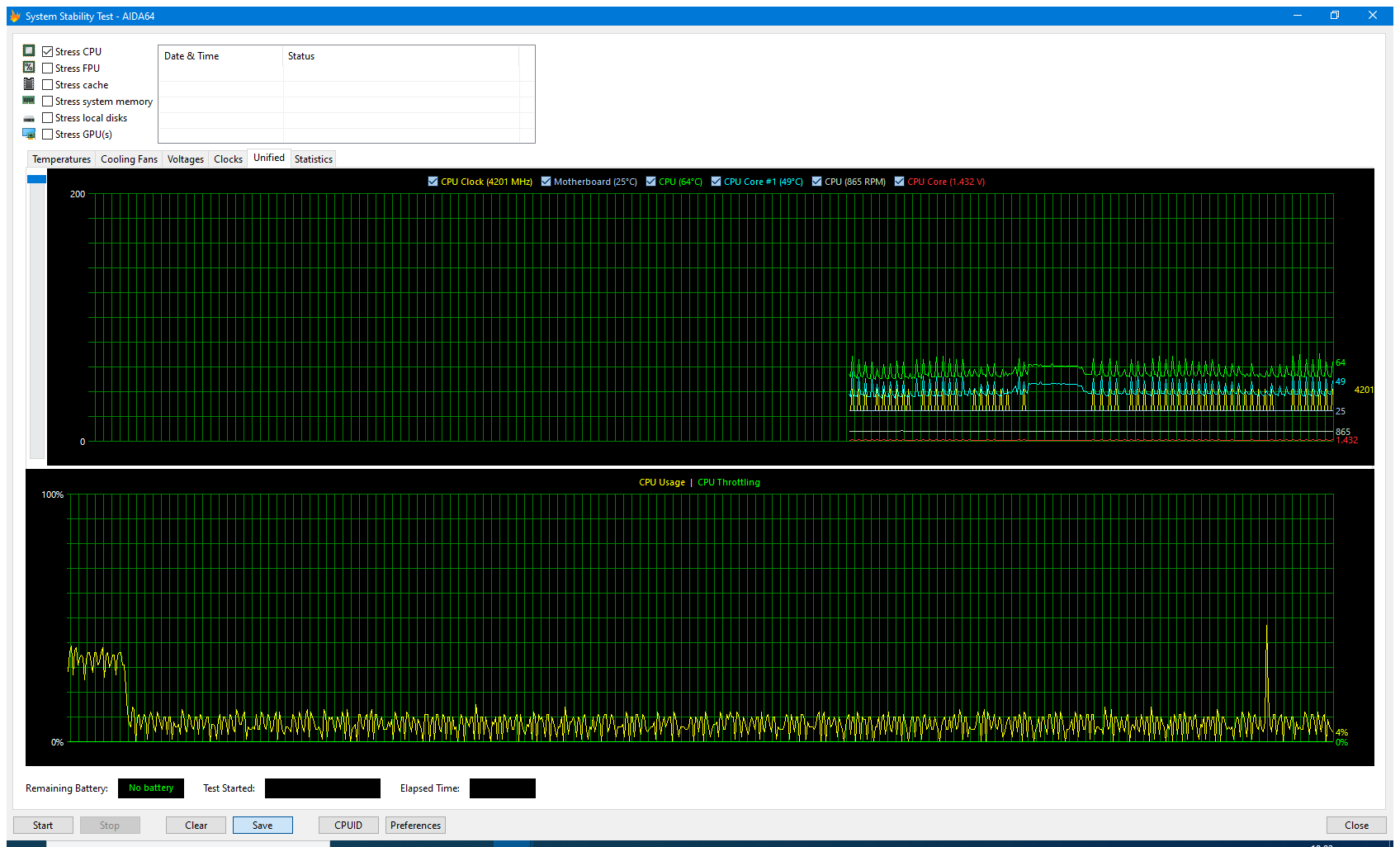Click the FPU percent icon beside Stress FPU
The width and height of the screenshot is (1400, 847).
click(29, 68)
